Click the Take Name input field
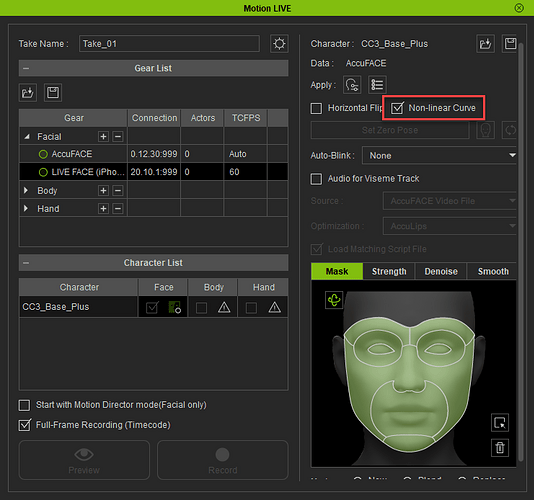This screenshot has height=500, width=534. (x=169, y=44)
